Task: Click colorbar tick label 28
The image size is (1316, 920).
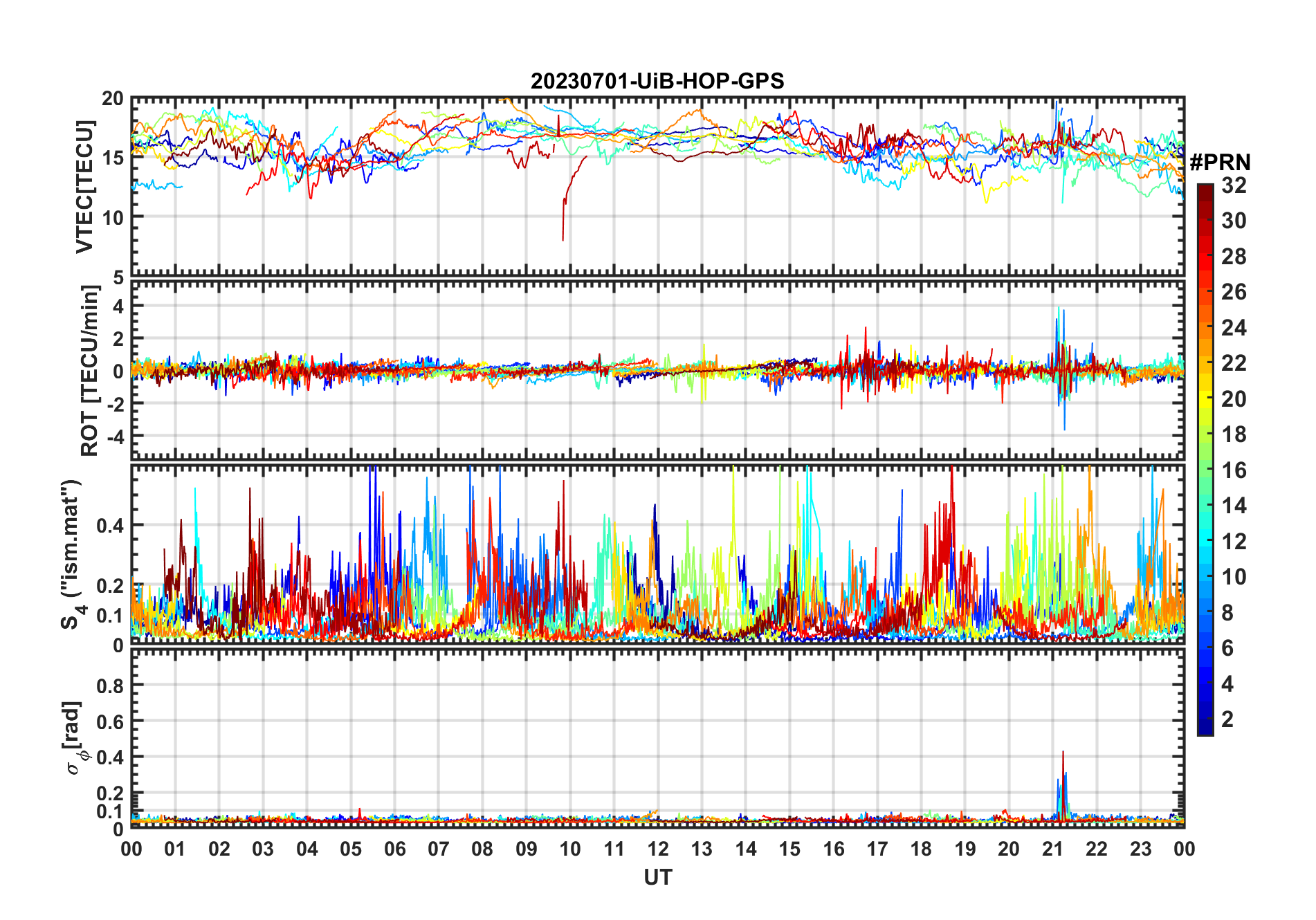Action: tap(1234, 257)
